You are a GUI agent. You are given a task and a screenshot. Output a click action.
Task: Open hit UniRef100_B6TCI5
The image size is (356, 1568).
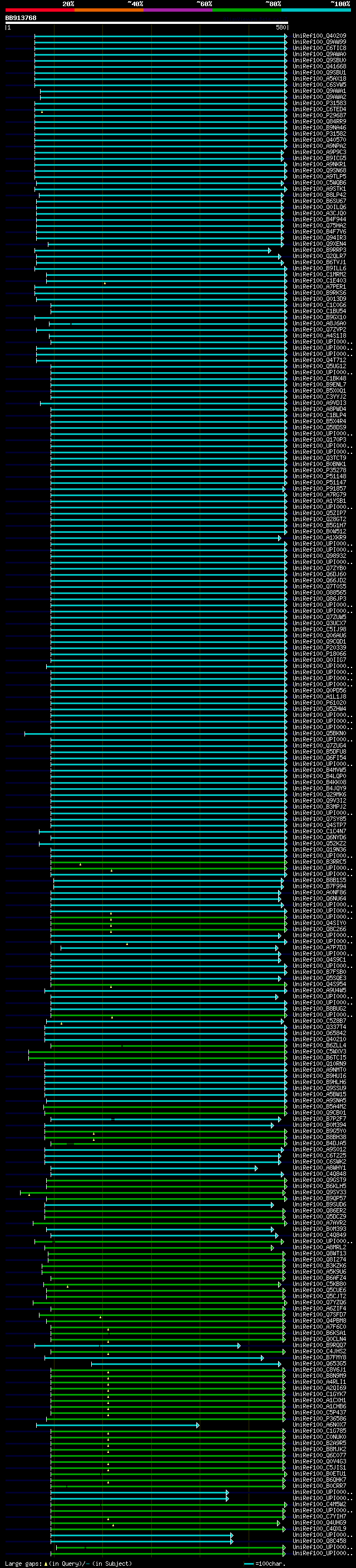(x=319, y=1058)
